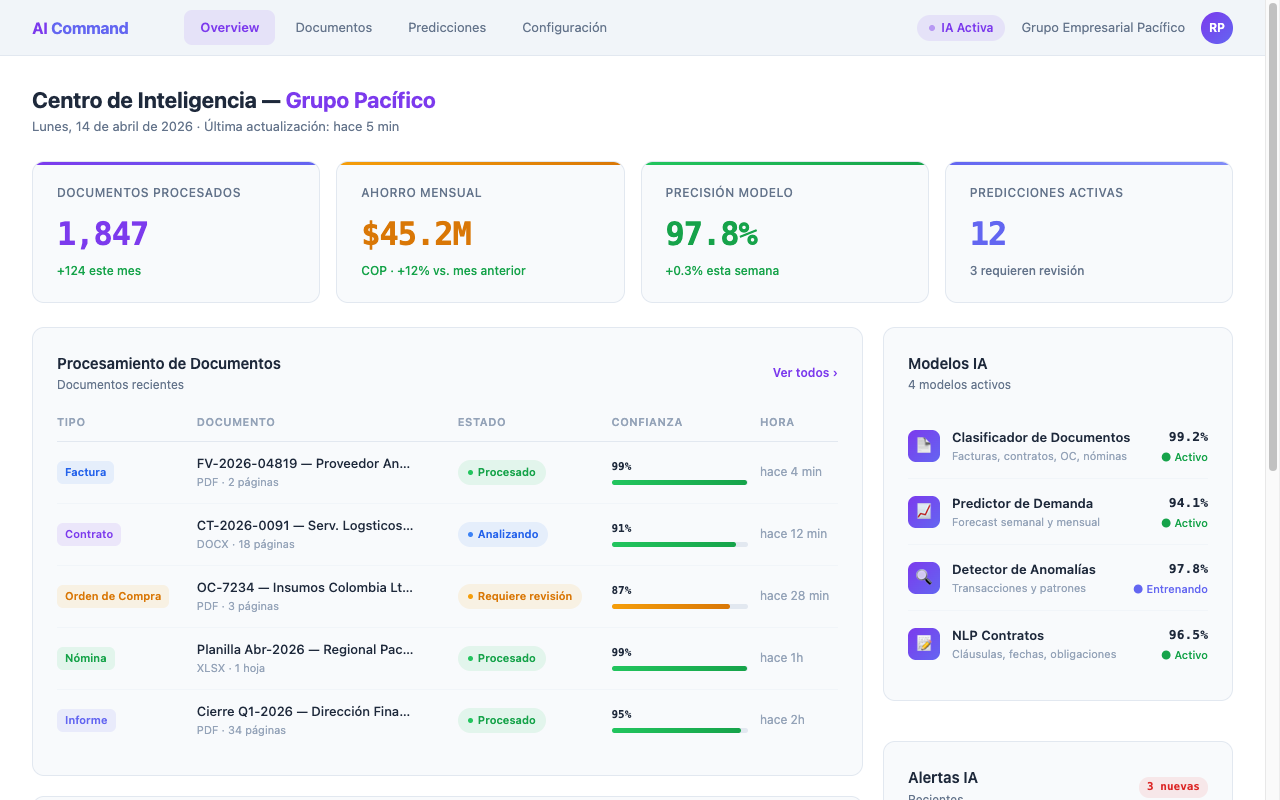Open the Predicciones tab

pos(447,28)
